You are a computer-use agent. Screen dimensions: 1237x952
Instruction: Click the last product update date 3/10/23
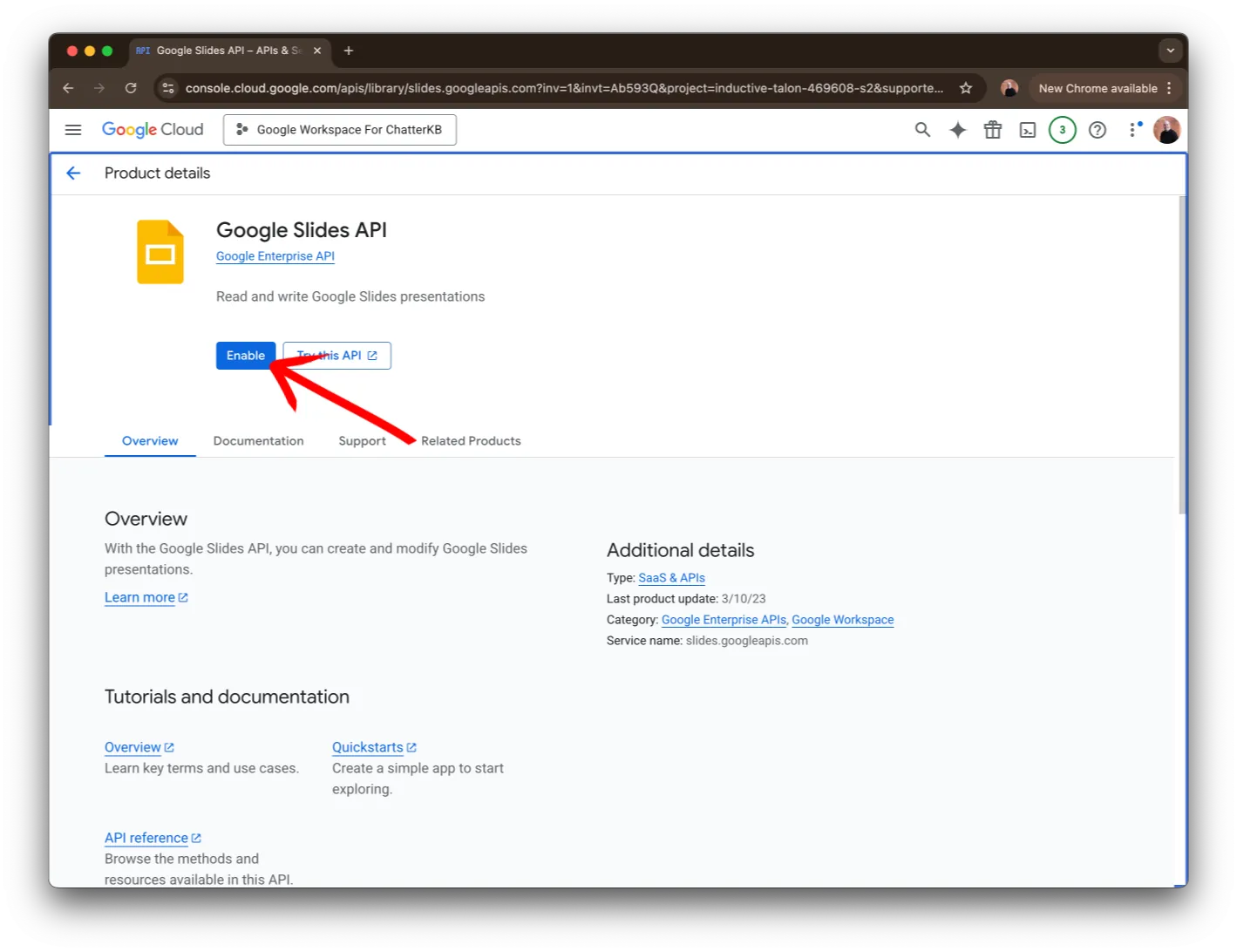pyautogui.click(x=744, y=599)
